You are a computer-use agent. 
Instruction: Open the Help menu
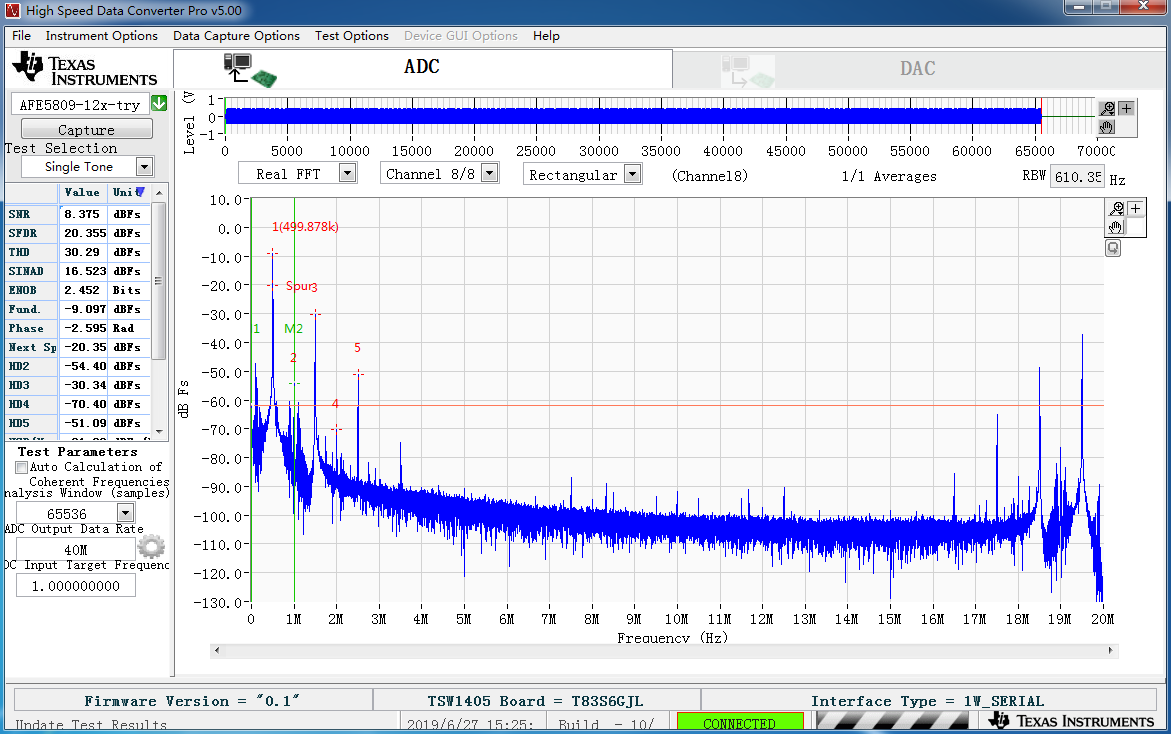pyautogui.click(x=546, y=36)
